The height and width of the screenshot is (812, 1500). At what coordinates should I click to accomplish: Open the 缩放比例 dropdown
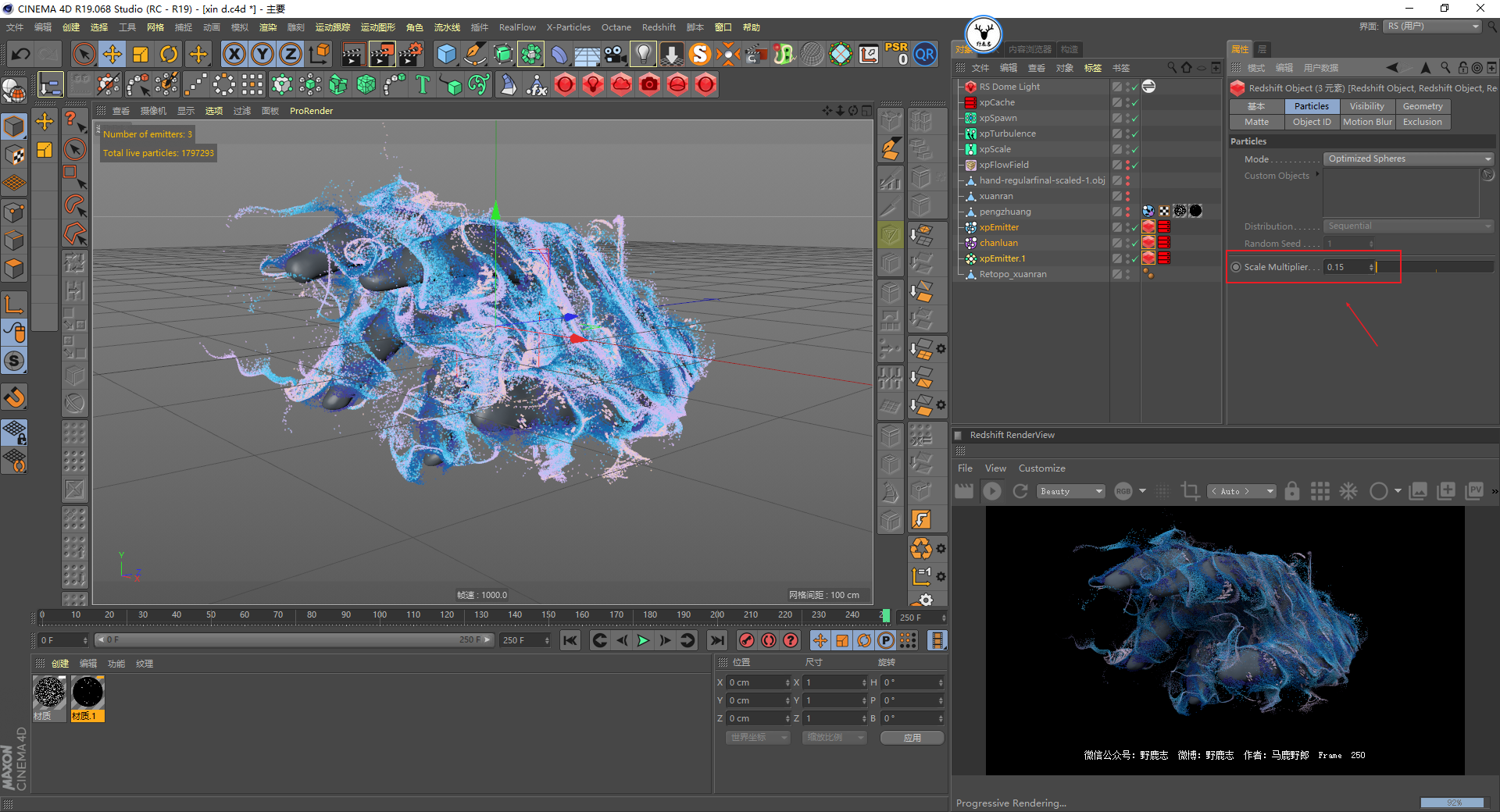coord(834,737)
